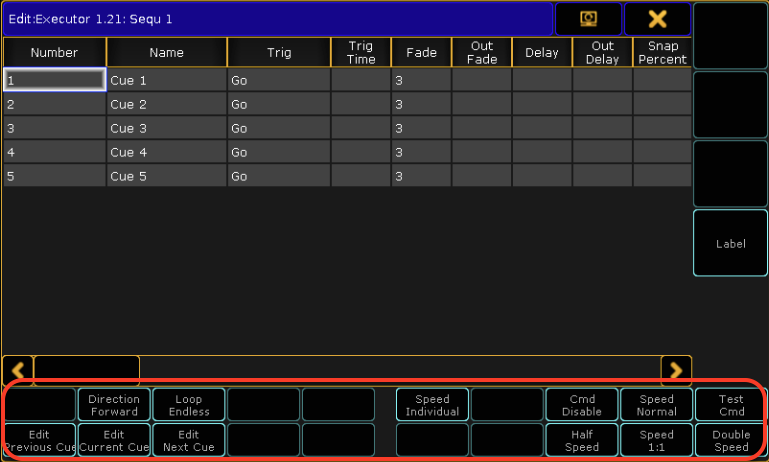
Task: Toggle the Cmd Disable button
Action: [x=581, y=405]
